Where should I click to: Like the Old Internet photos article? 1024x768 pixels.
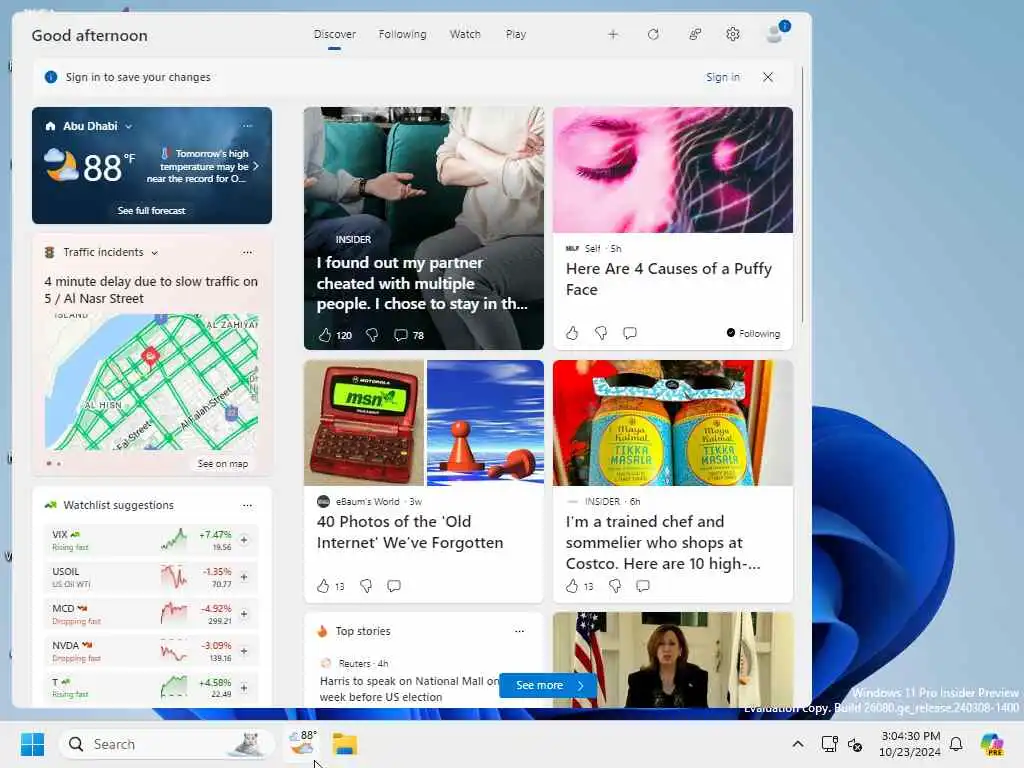point(323,586)
